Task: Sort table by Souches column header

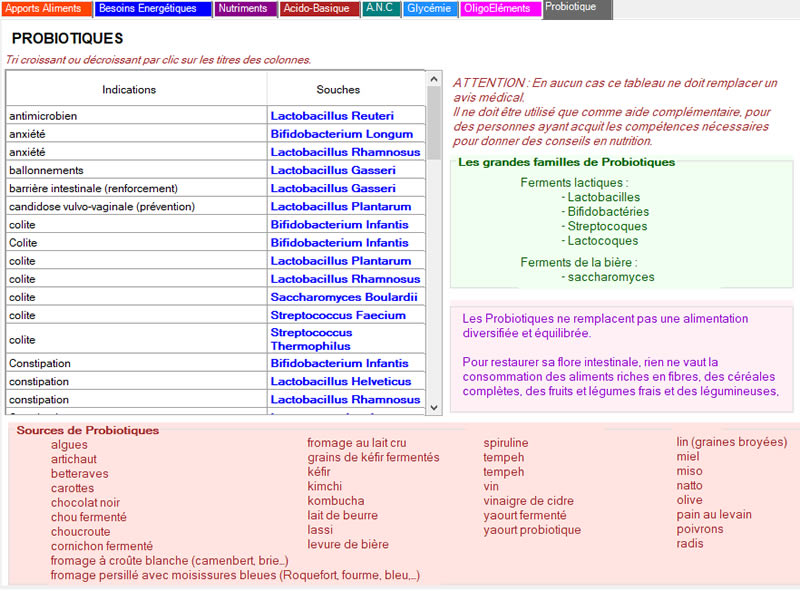Action: (338, 89)
